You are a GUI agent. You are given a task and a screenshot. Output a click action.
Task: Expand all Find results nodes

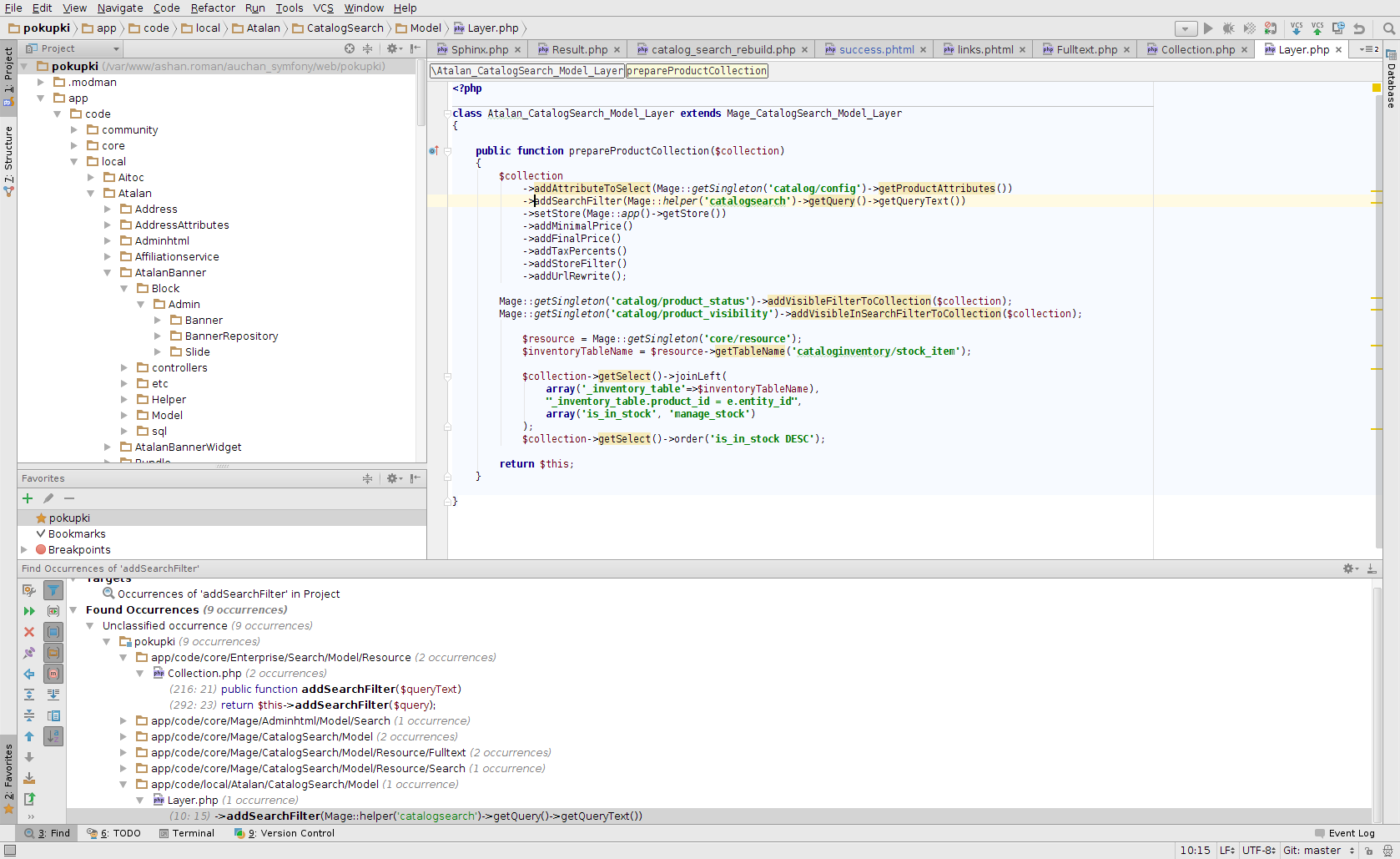[x=29, y=695]
